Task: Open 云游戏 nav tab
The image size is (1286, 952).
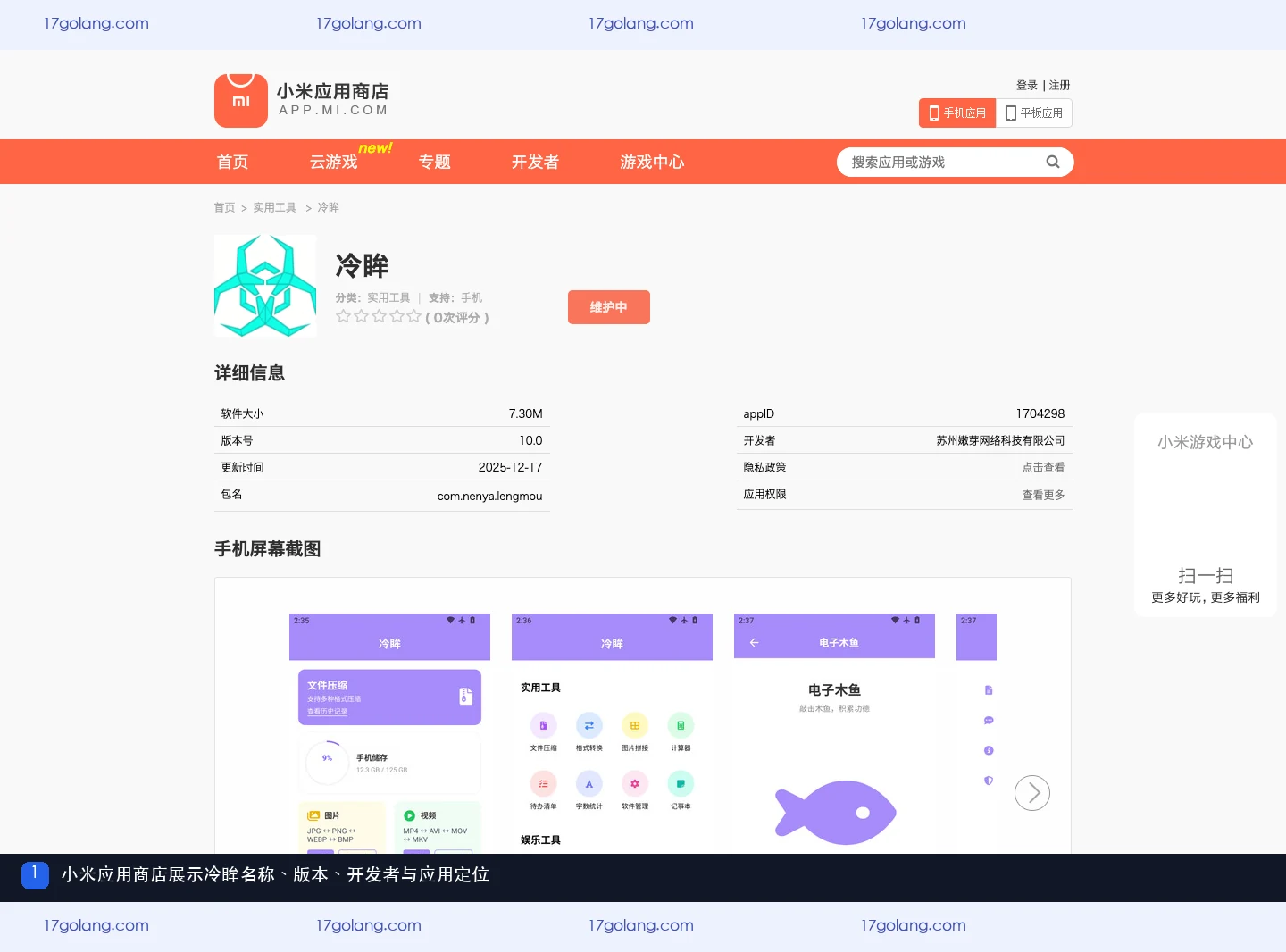Action: pos(333,162)
